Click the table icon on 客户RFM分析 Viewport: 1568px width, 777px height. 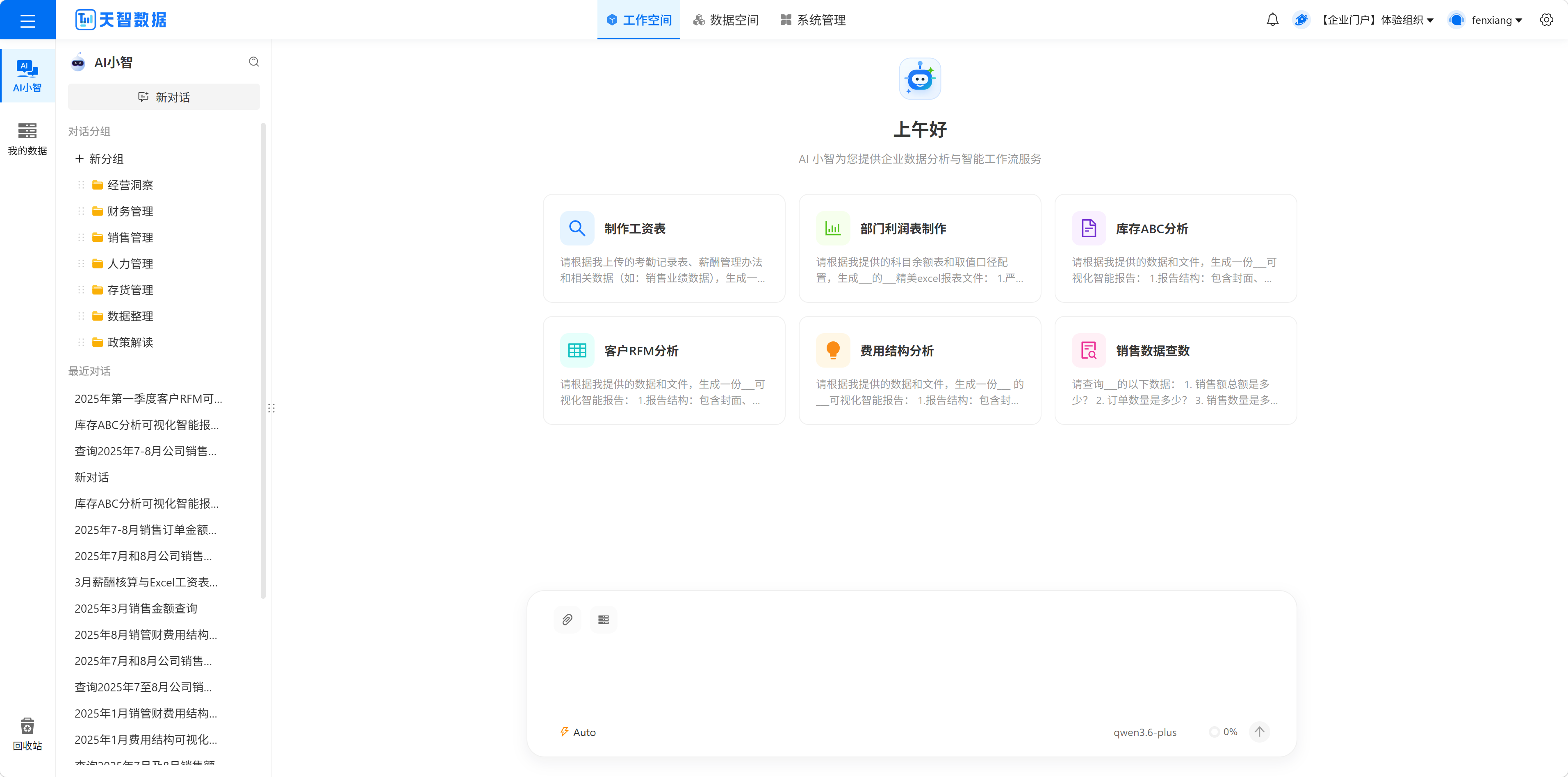click(x=577, y=350)
